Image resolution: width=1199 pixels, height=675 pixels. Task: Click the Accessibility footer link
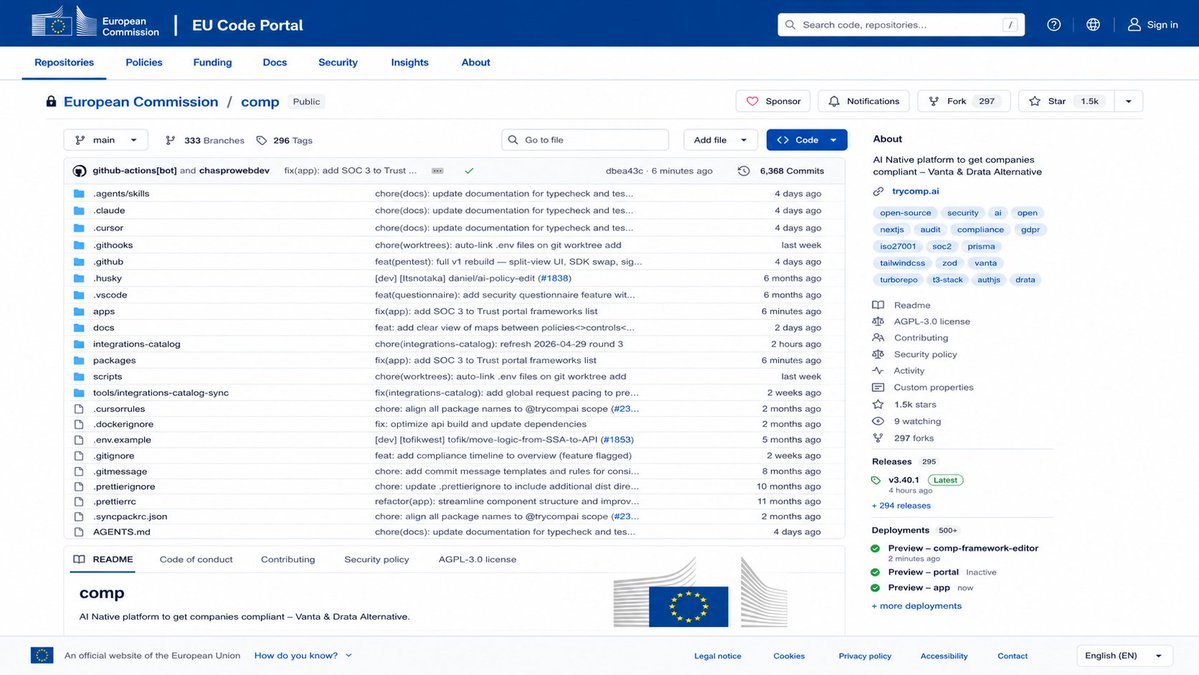[944, 656]
